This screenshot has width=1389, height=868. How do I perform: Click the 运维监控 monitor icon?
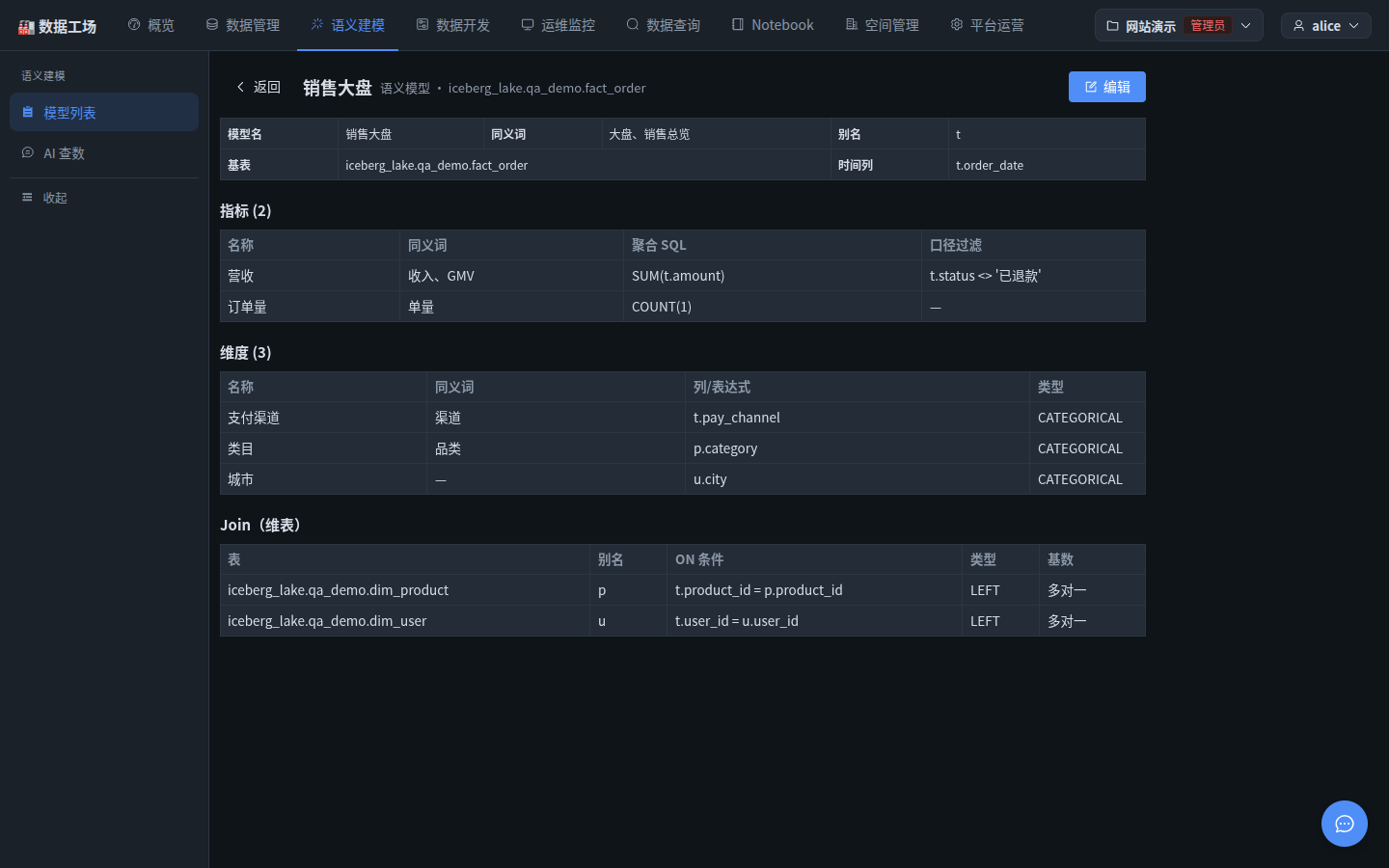528,24
